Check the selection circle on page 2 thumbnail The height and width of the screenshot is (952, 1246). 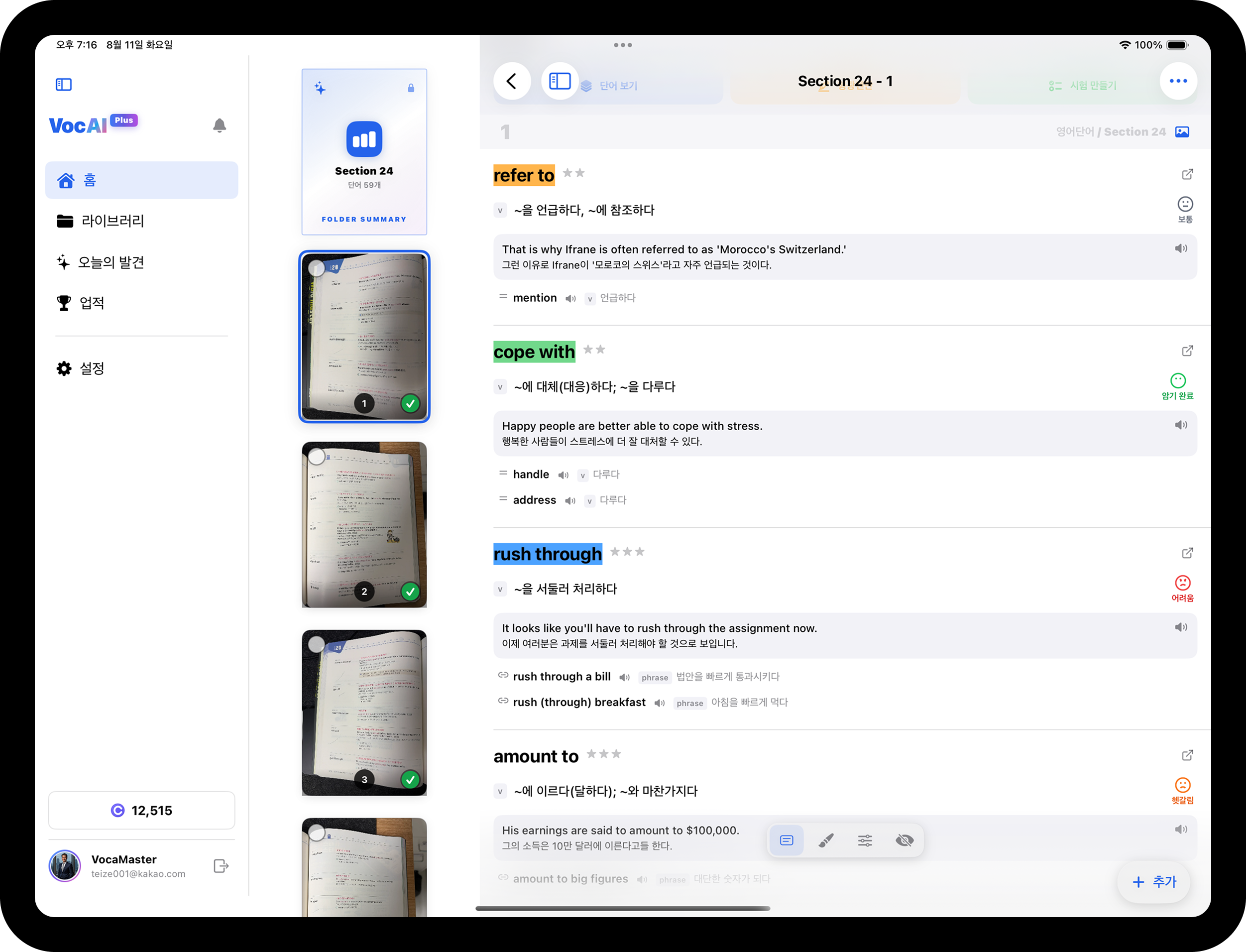point(317,457)
